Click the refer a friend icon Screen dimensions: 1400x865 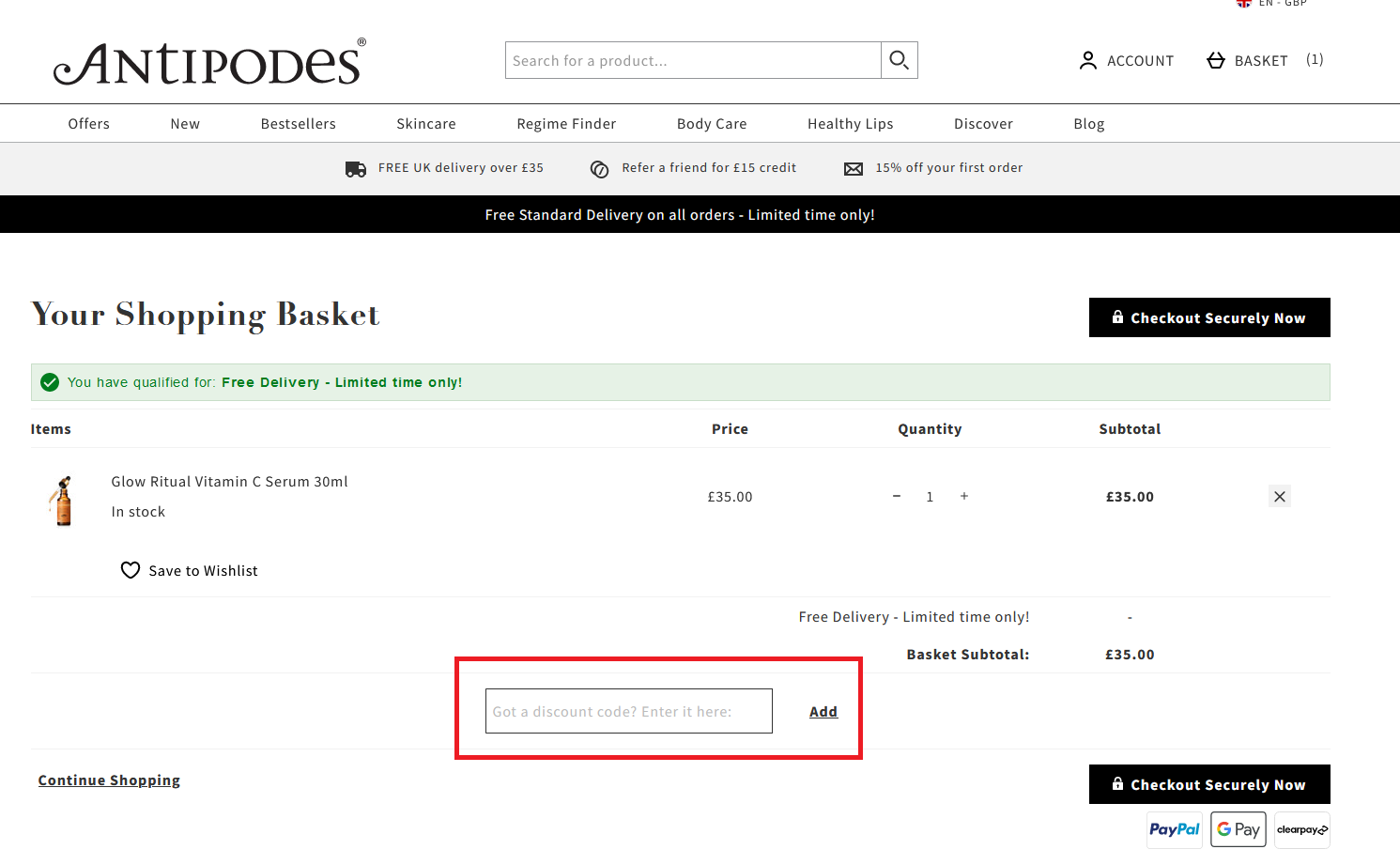599,169
